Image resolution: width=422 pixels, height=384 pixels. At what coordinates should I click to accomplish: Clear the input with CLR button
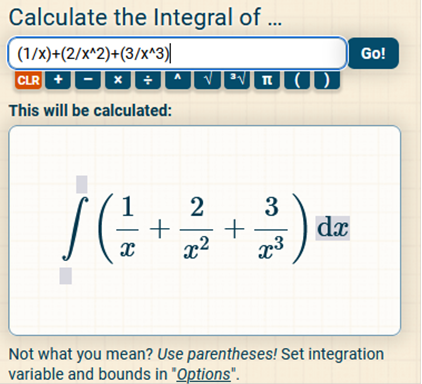coord(28,80)
